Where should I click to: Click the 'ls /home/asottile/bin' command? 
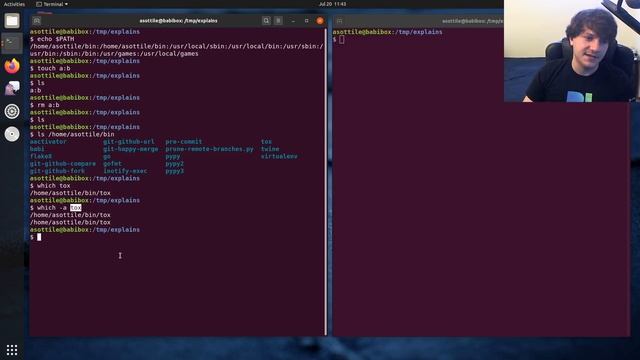click(72, 134)
